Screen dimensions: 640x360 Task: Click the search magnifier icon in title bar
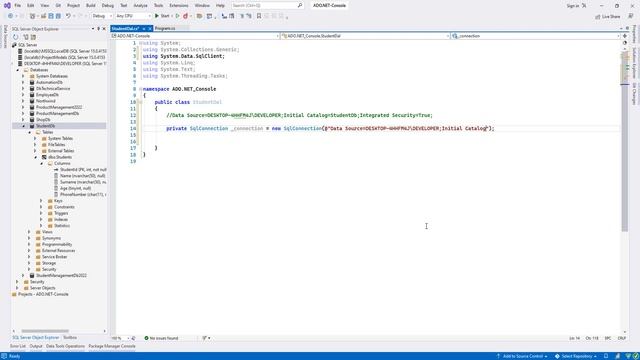coord(300,5)
